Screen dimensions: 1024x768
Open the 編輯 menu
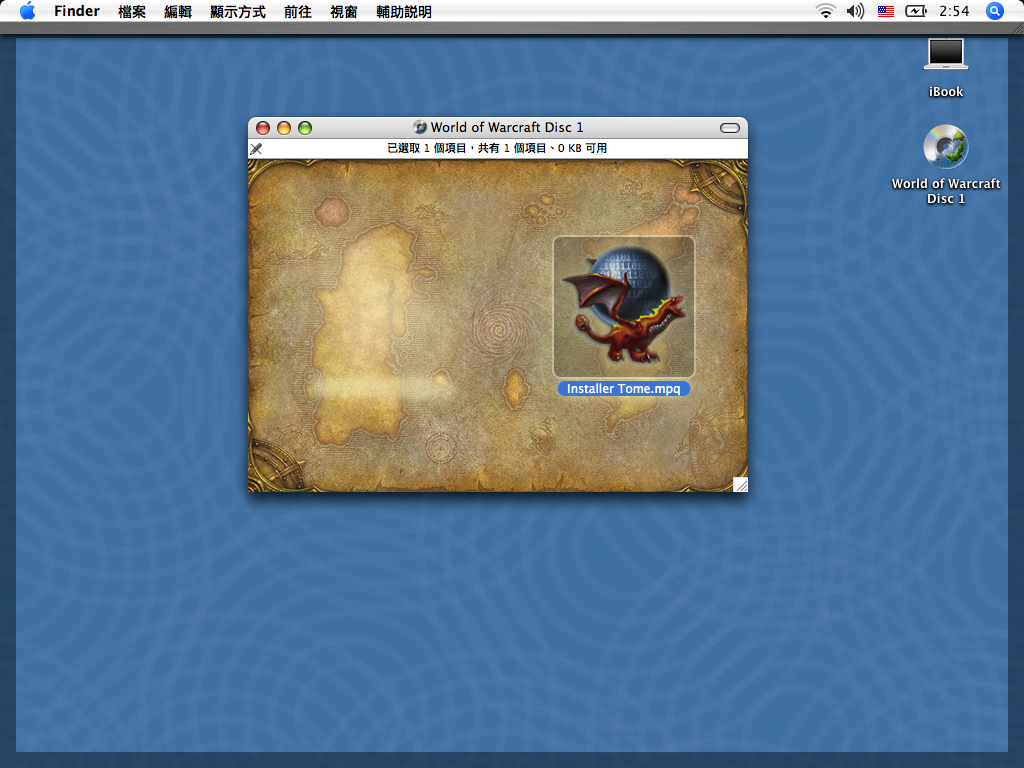pos(178,12)
